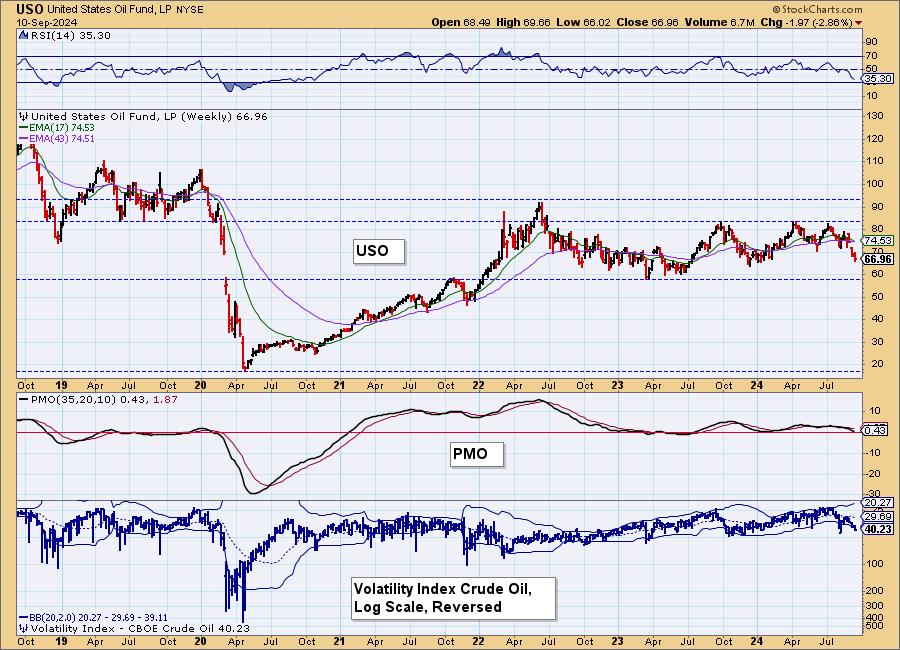Click the 400 label on the volatility axis
This screenshot has width=900, height=650.
[875, 617]
